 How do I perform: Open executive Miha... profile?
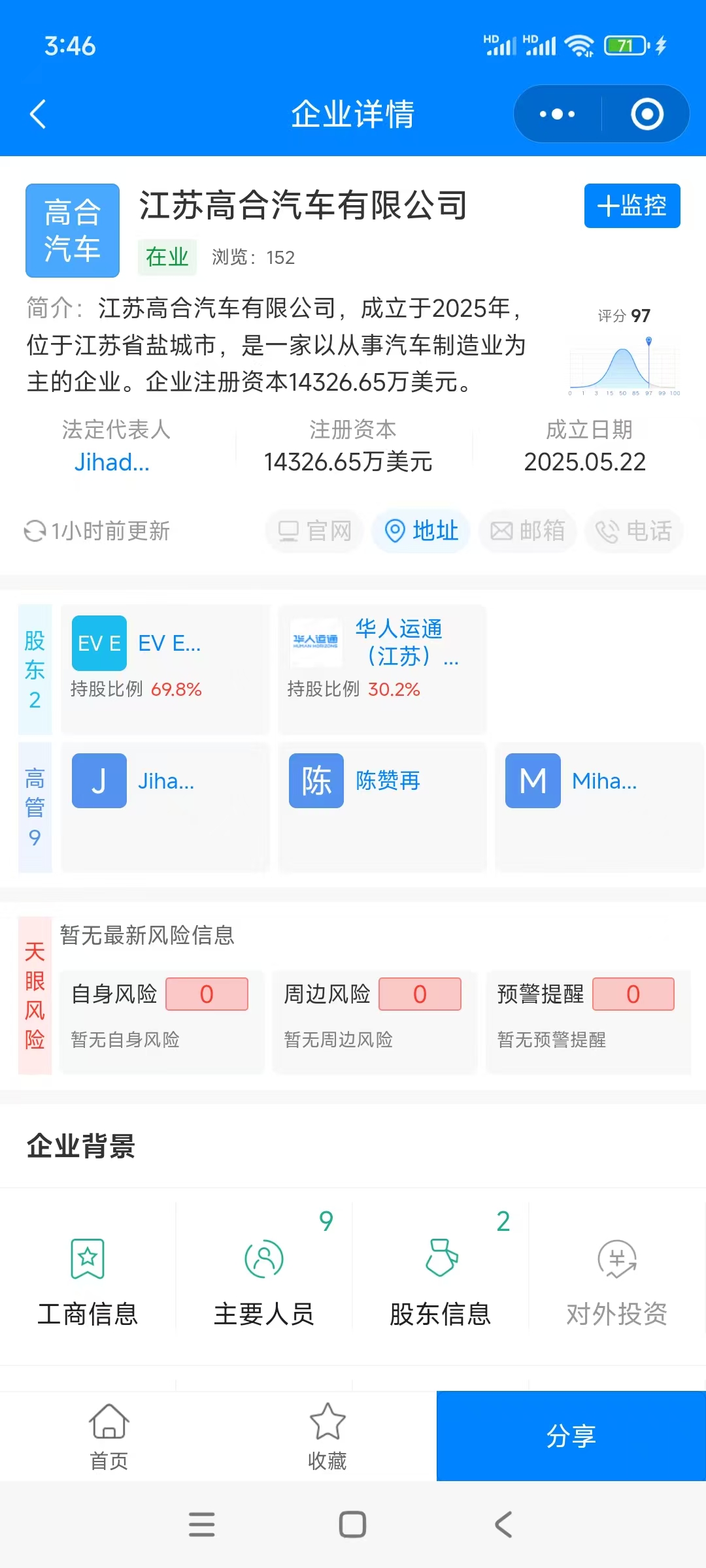(x=599, y=808)
